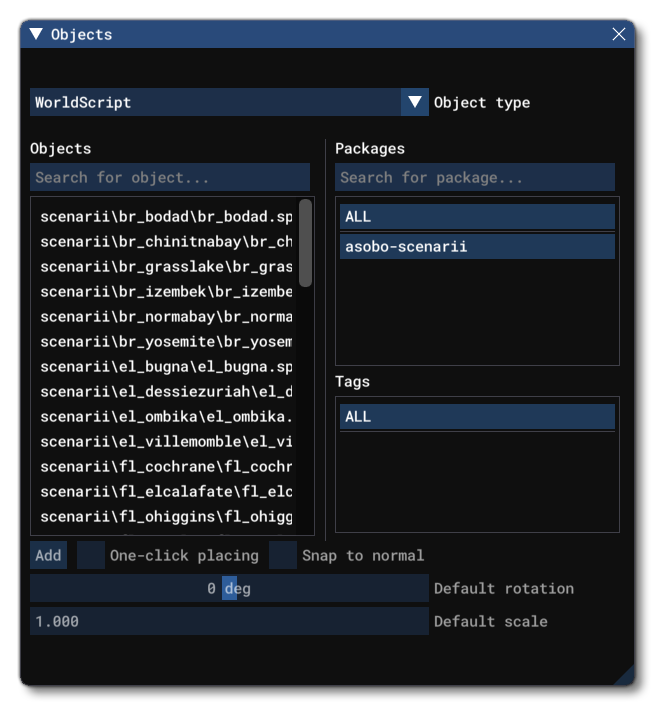Screen dimensions: 655x706
Task: Select scenarii\br_yosemite object entry
Action: [x=166, y=342]
